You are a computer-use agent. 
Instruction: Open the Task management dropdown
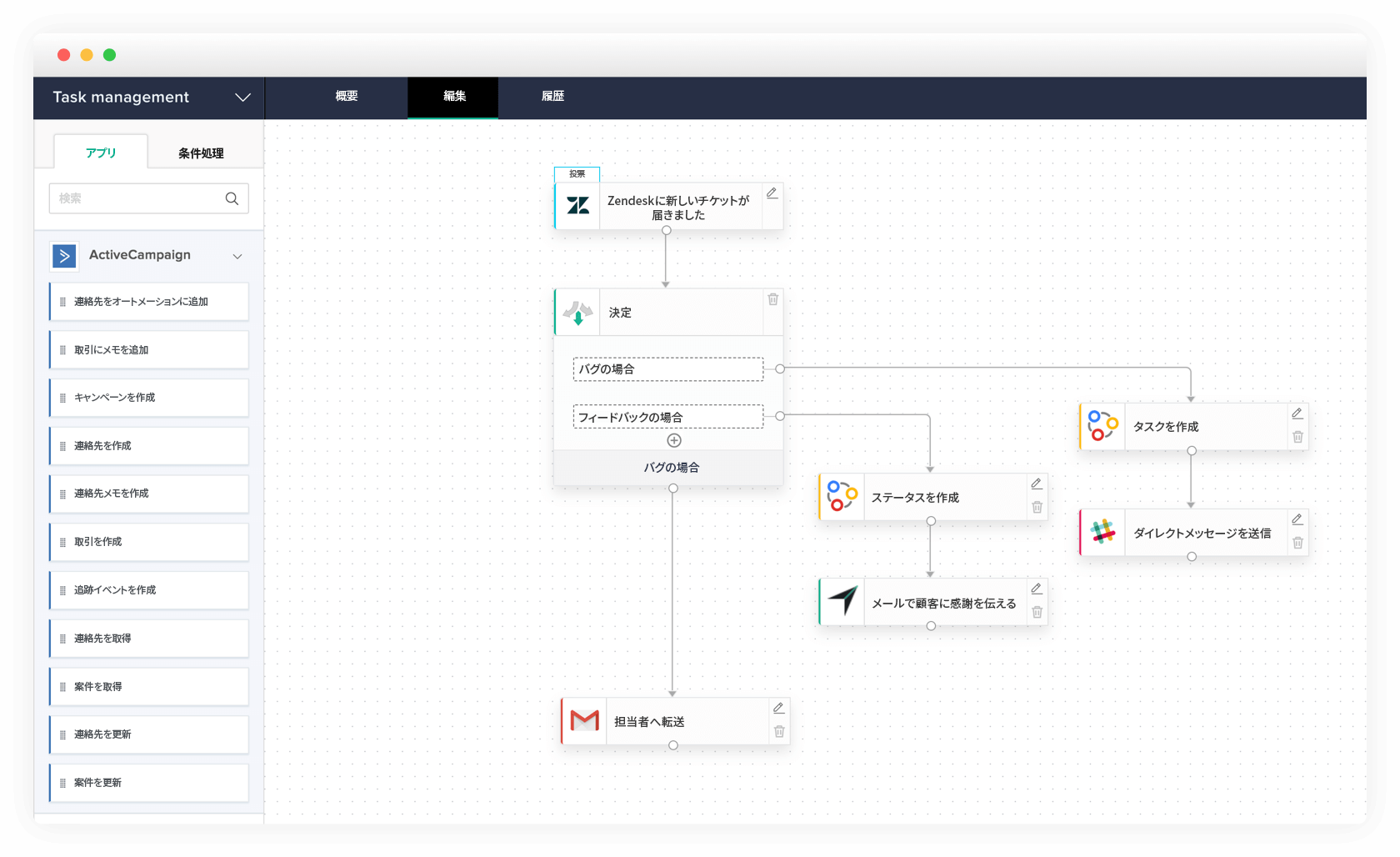pyautogui.click(x=242, y=98)
